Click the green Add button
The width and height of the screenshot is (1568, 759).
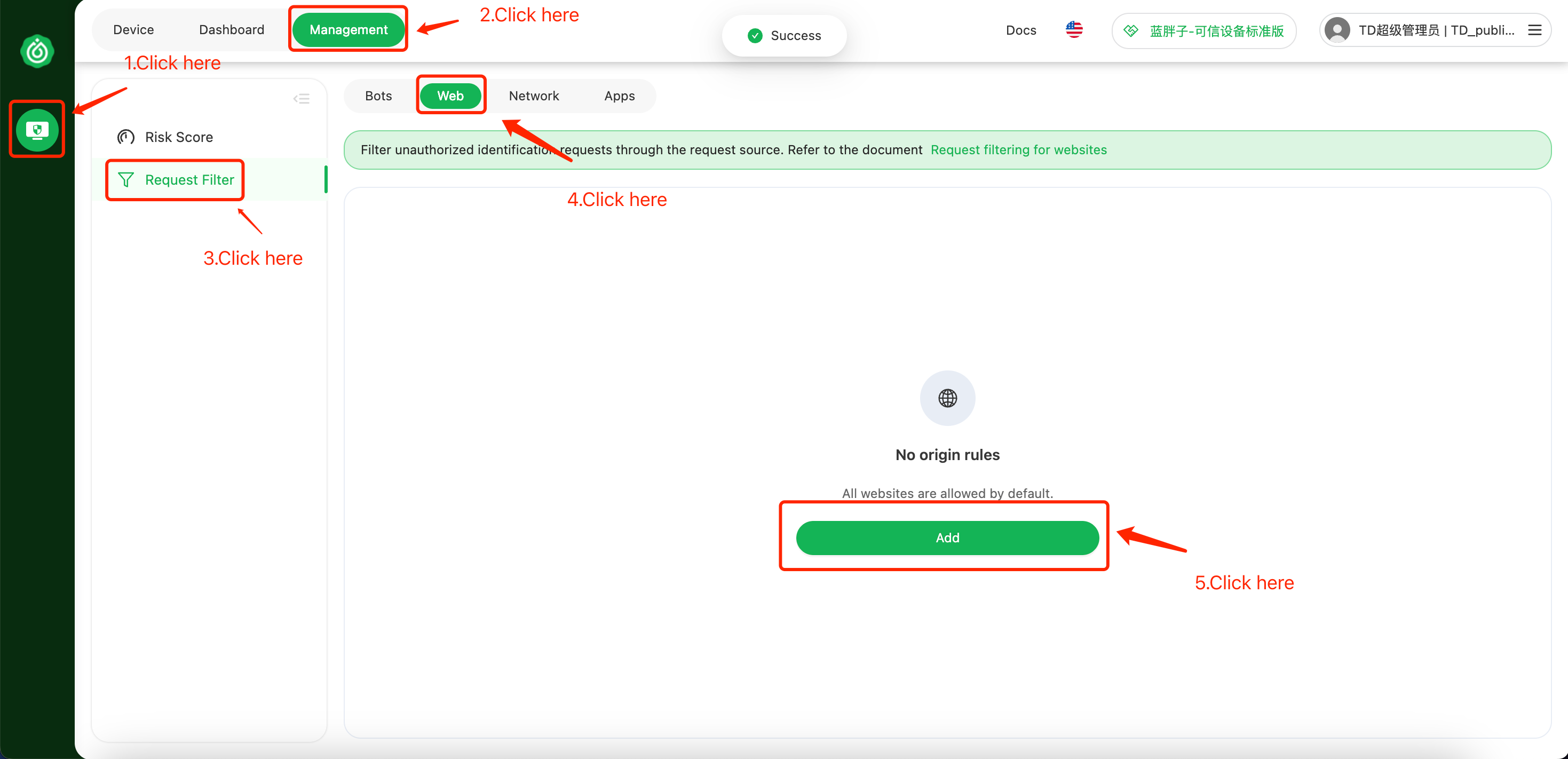(x=947, y=537)
